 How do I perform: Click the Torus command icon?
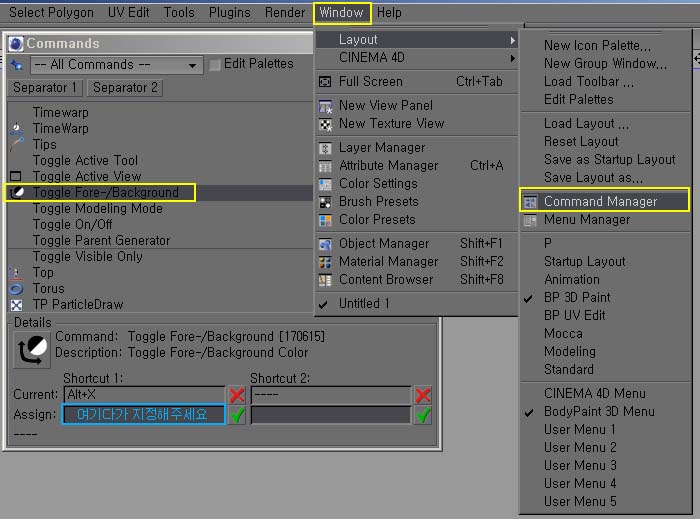coord(16,289)
